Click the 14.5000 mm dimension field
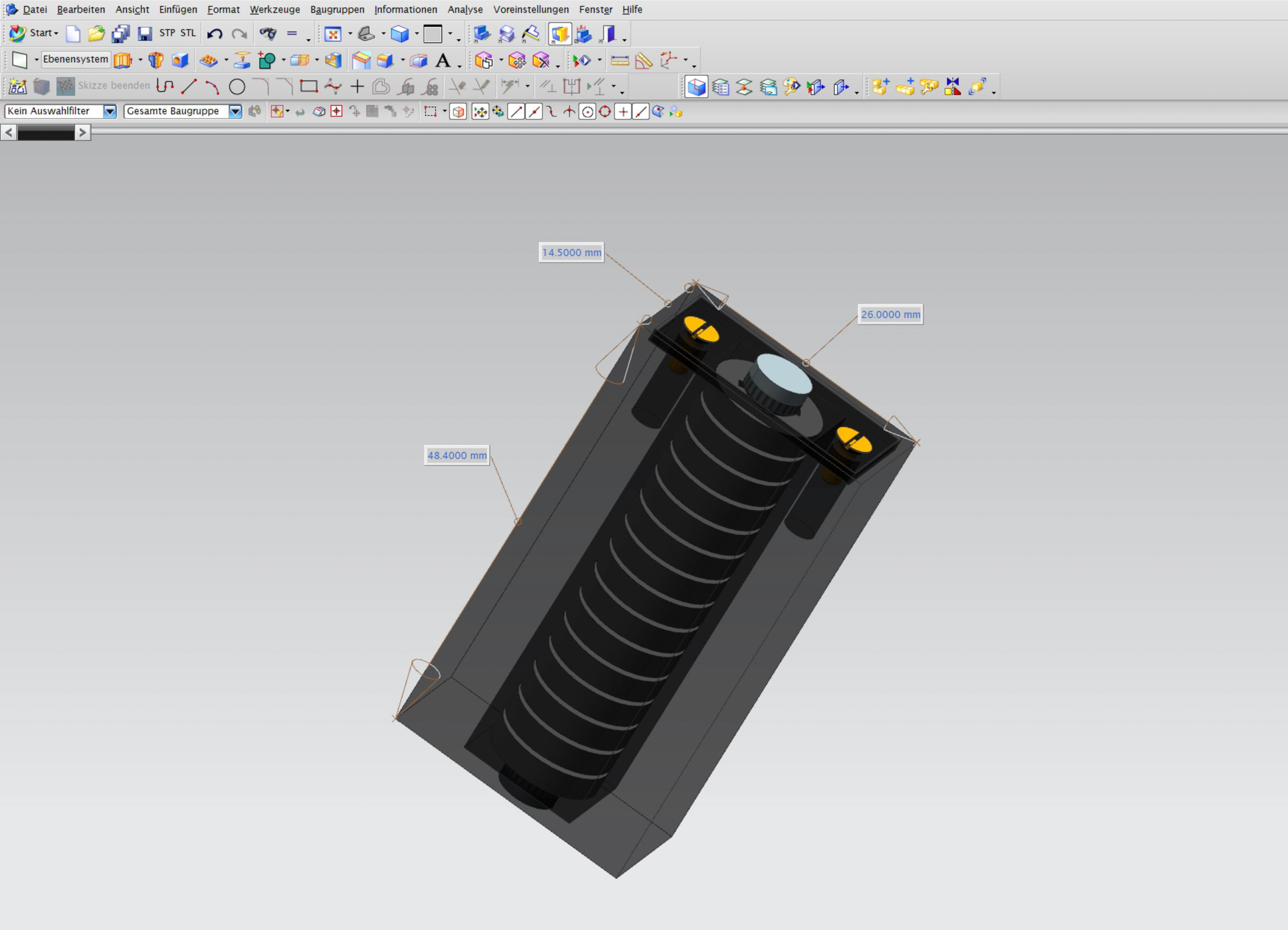Screen dimensions: 1288x930 tap(571, 253)
